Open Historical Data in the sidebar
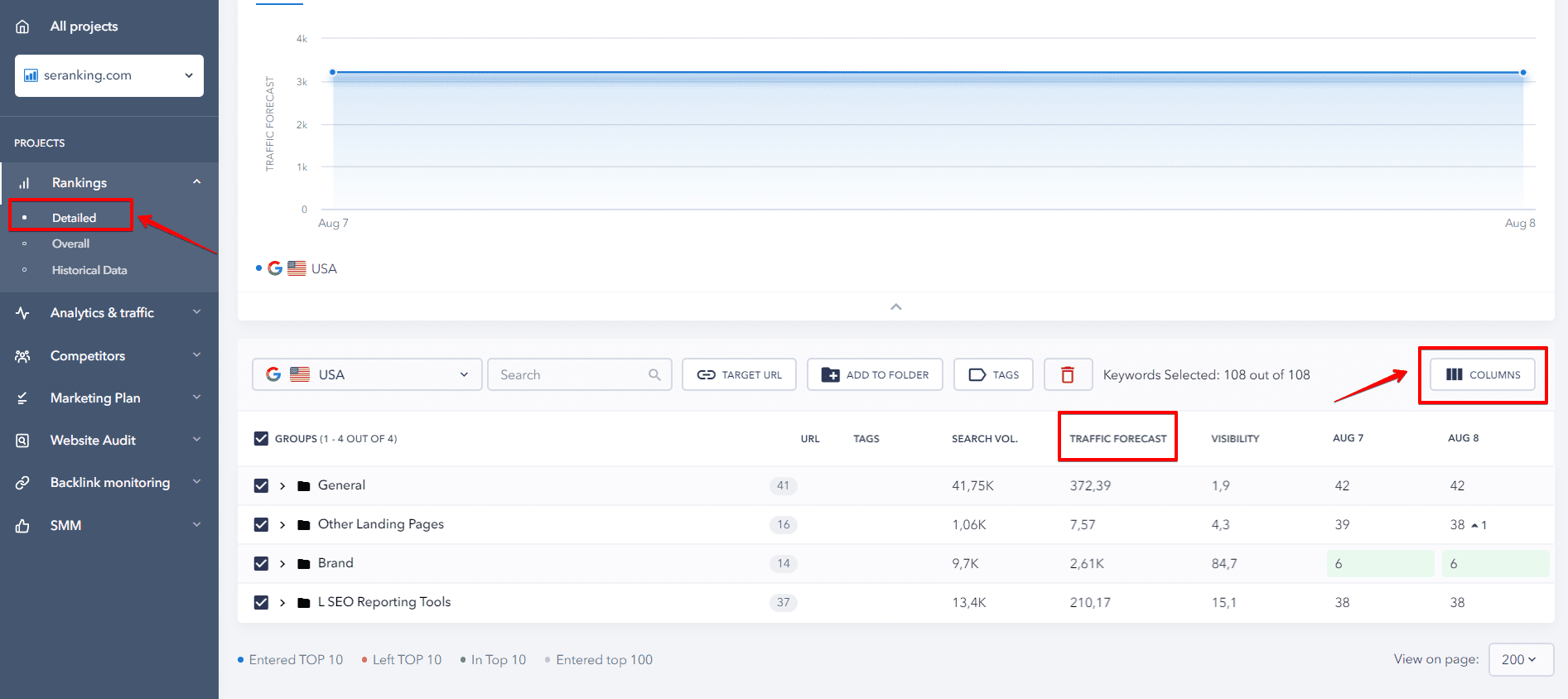 [x=89, y=270]
